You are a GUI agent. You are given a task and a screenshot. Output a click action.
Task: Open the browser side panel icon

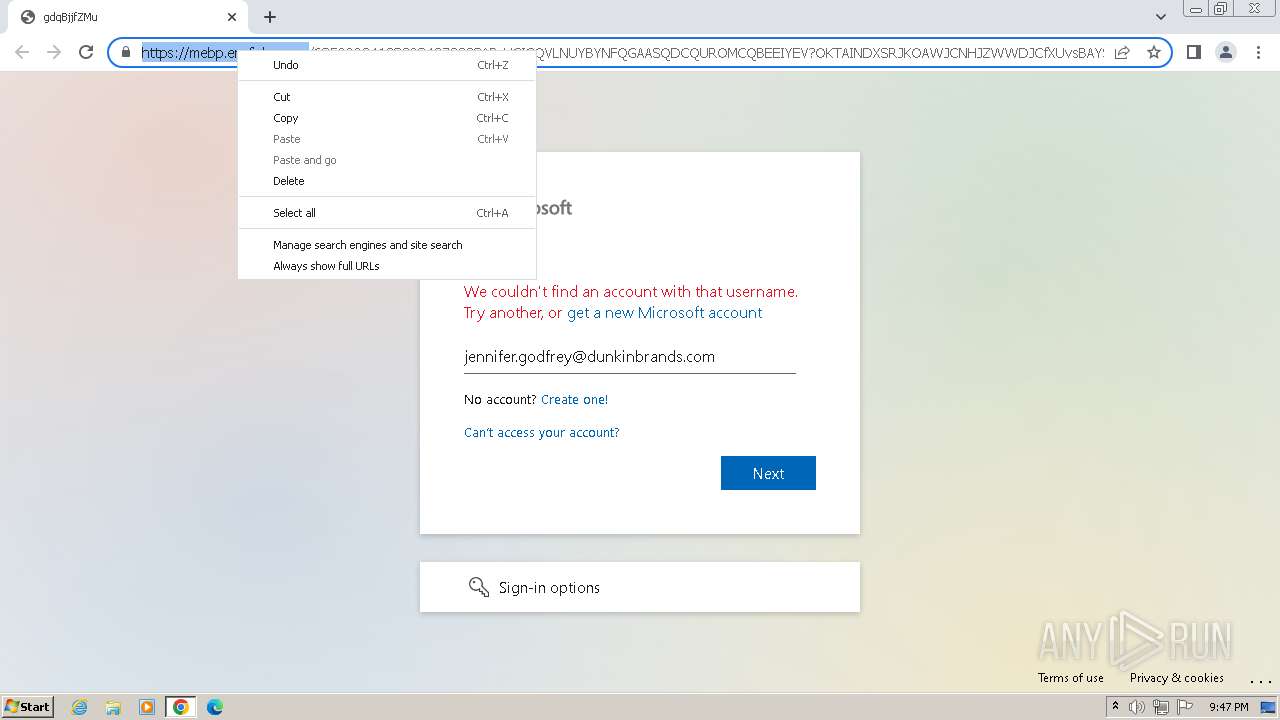pyautogui.click(x=1193, y=52)
